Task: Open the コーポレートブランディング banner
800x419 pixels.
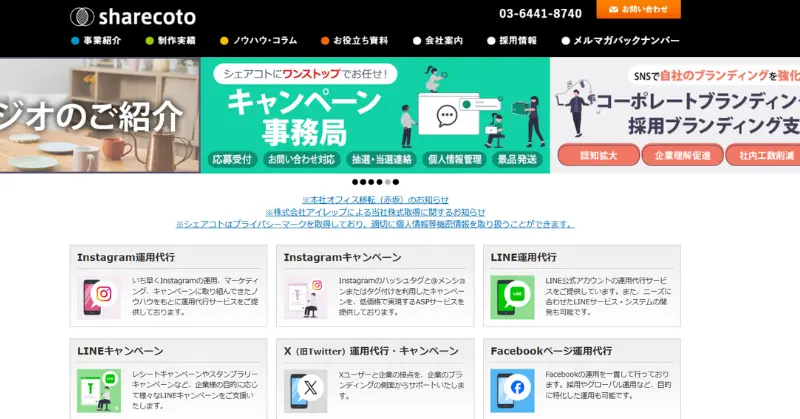Action: pos(675,115)
